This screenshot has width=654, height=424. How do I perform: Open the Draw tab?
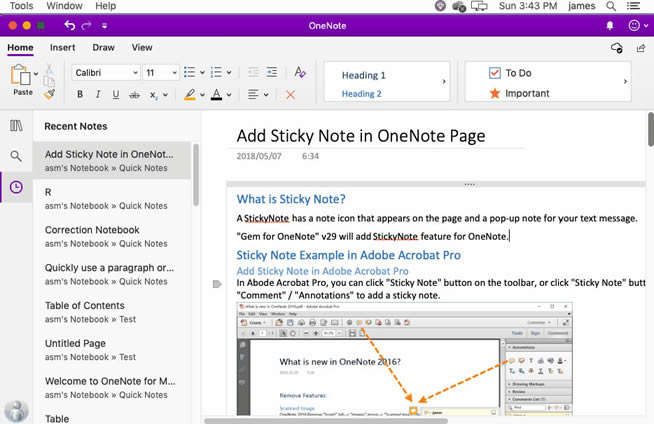click(x=103, y=47)
